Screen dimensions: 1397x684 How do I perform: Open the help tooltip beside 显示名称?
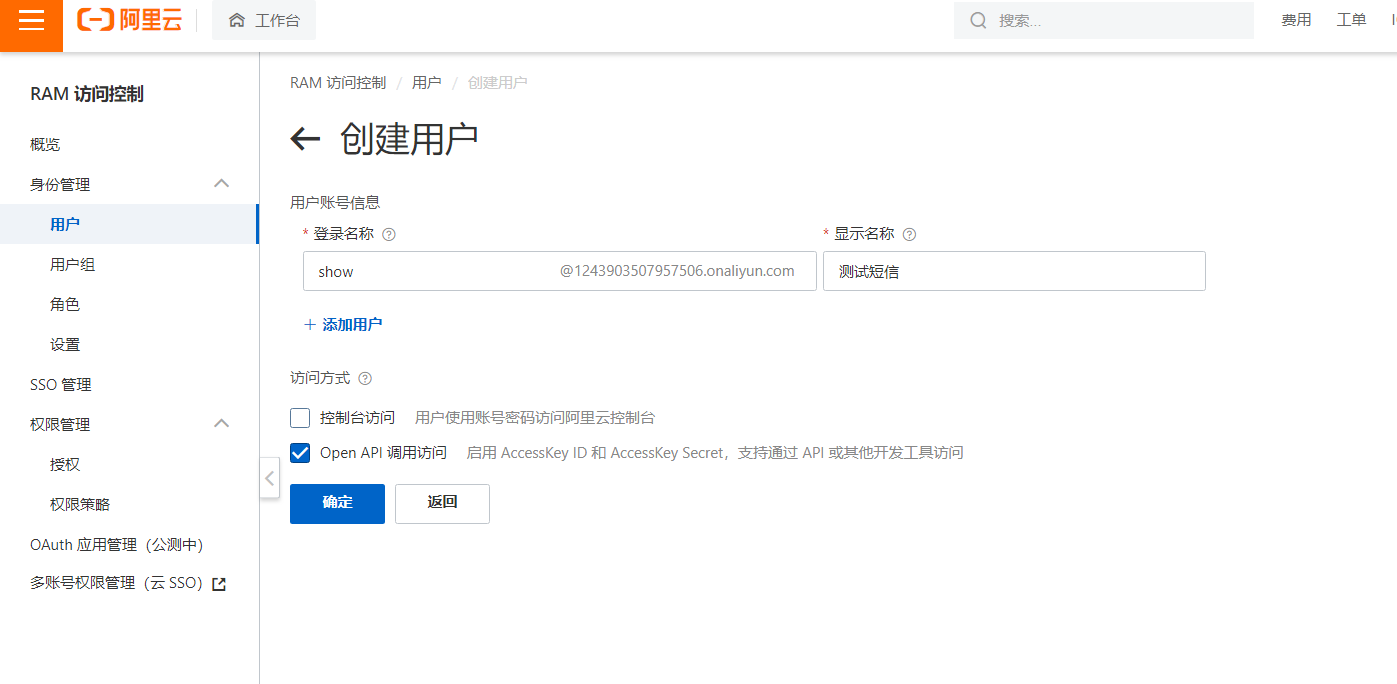909,233
